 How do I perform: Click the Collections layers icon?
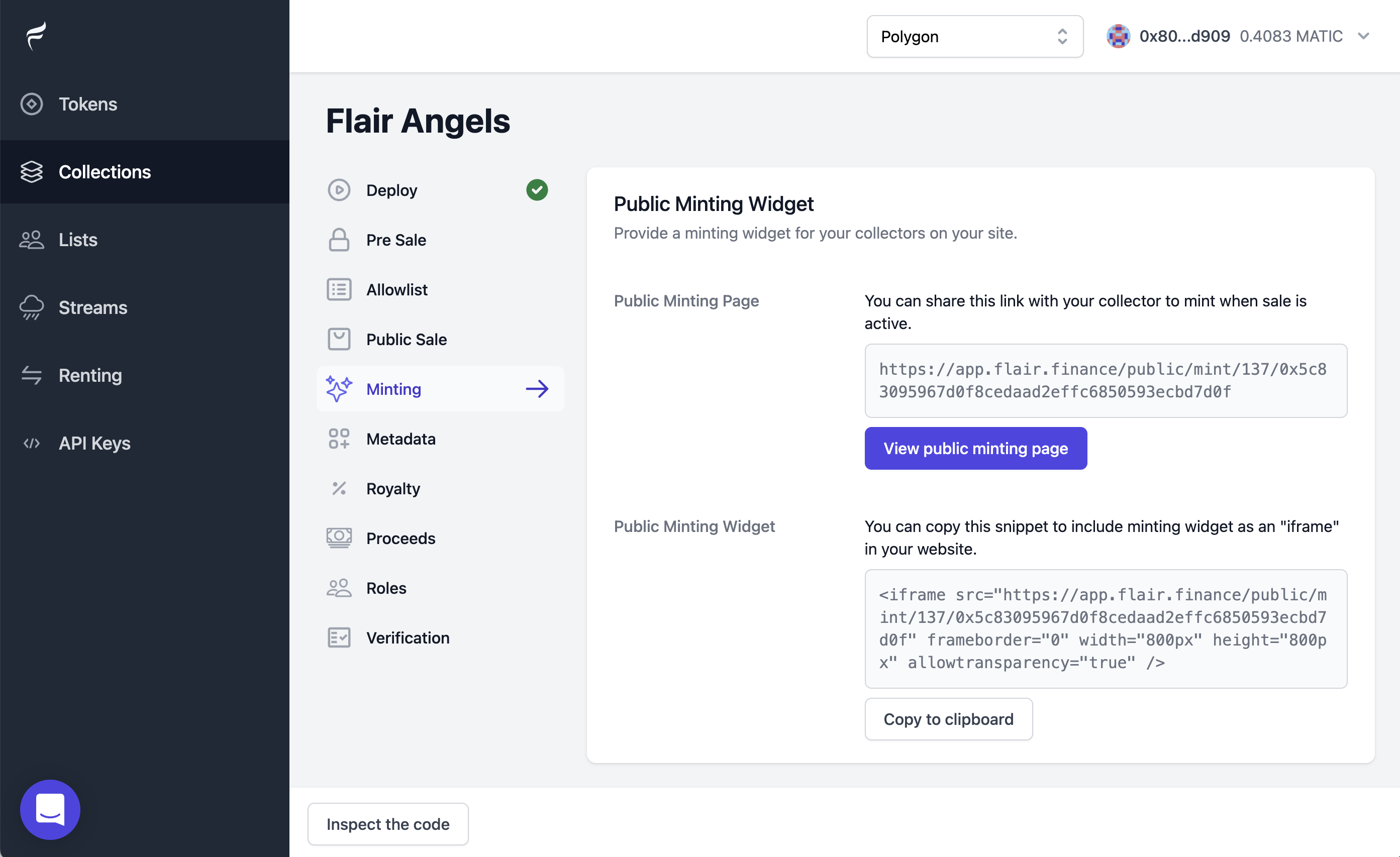pyautogui.click(x=32, y=171)
